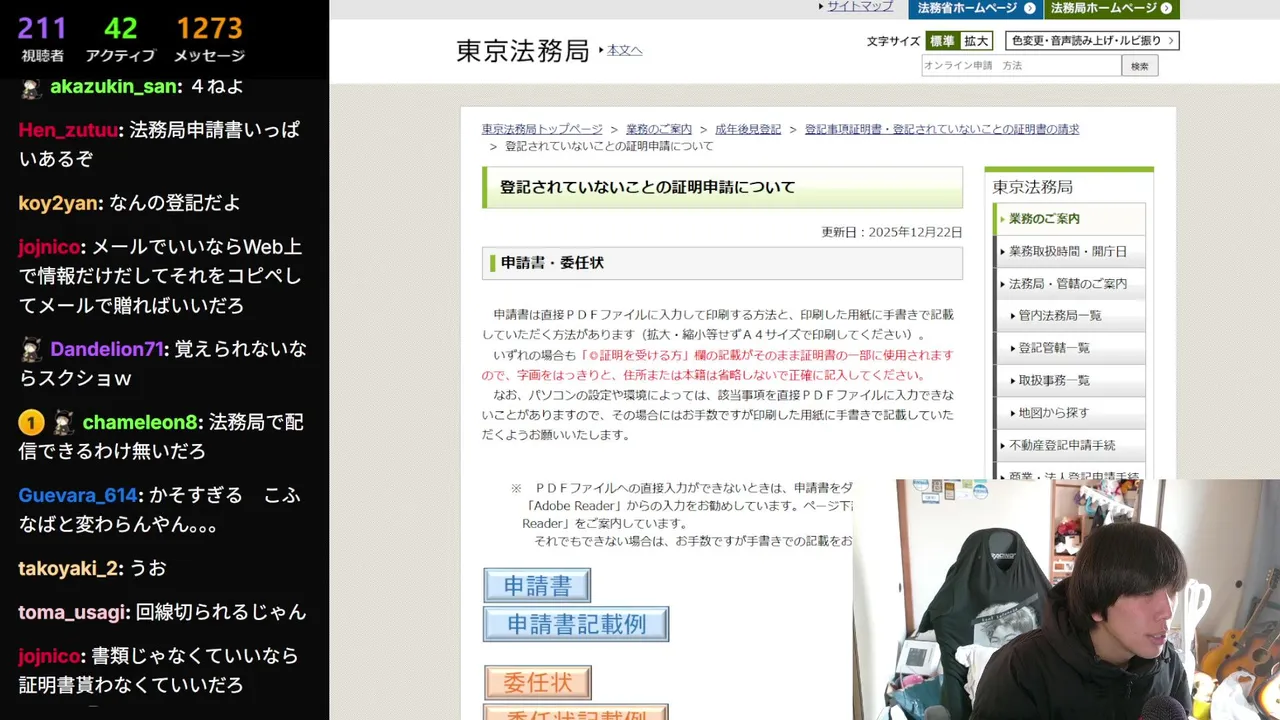
Task: Click jojnico's メールでいいなら message username
Action: tap(49, 247)
